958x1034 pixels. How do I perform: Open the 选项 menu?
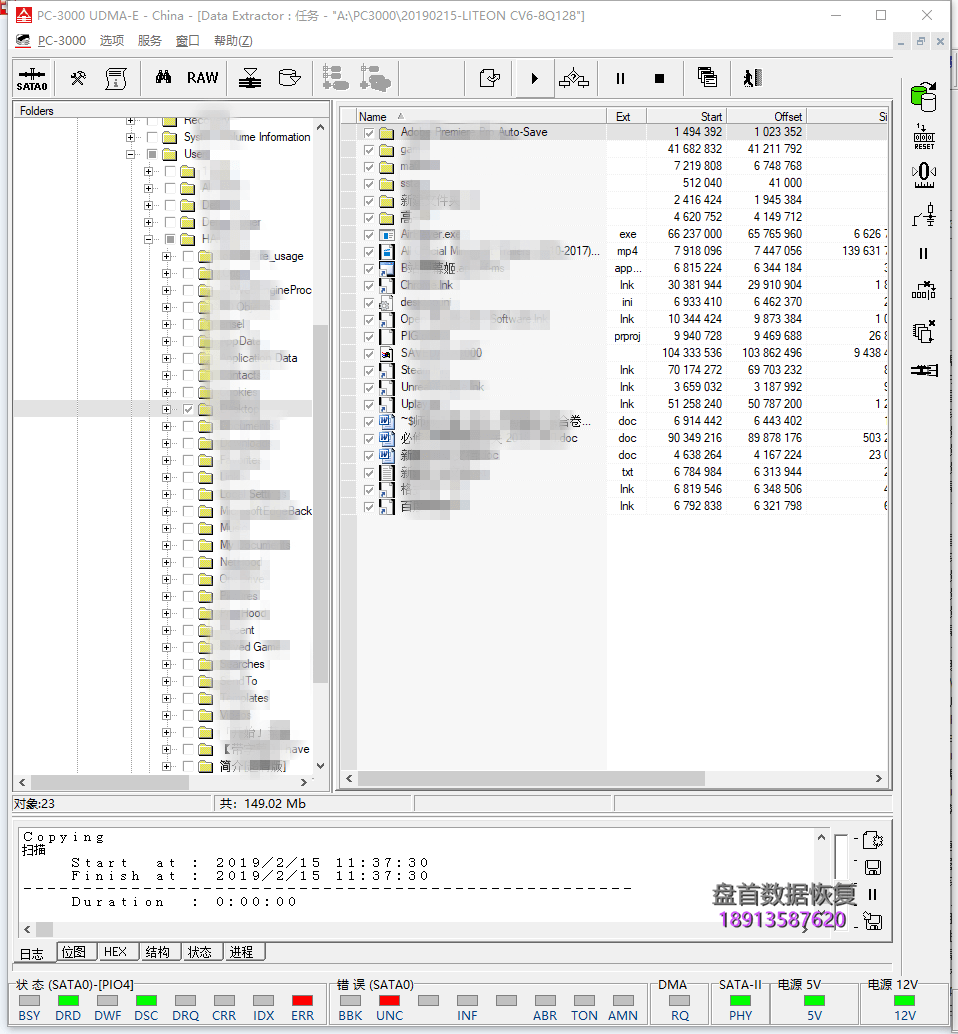(111, 41)
